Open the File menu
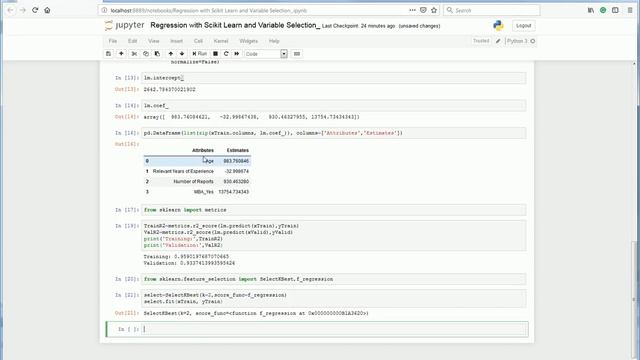The height and width of the screenshot is (360, 640). click(x=113, y=41)
